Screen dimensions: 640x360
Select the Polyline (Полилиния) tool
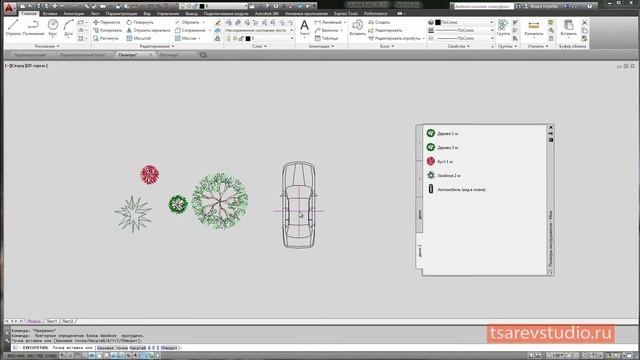coord(33,27)
